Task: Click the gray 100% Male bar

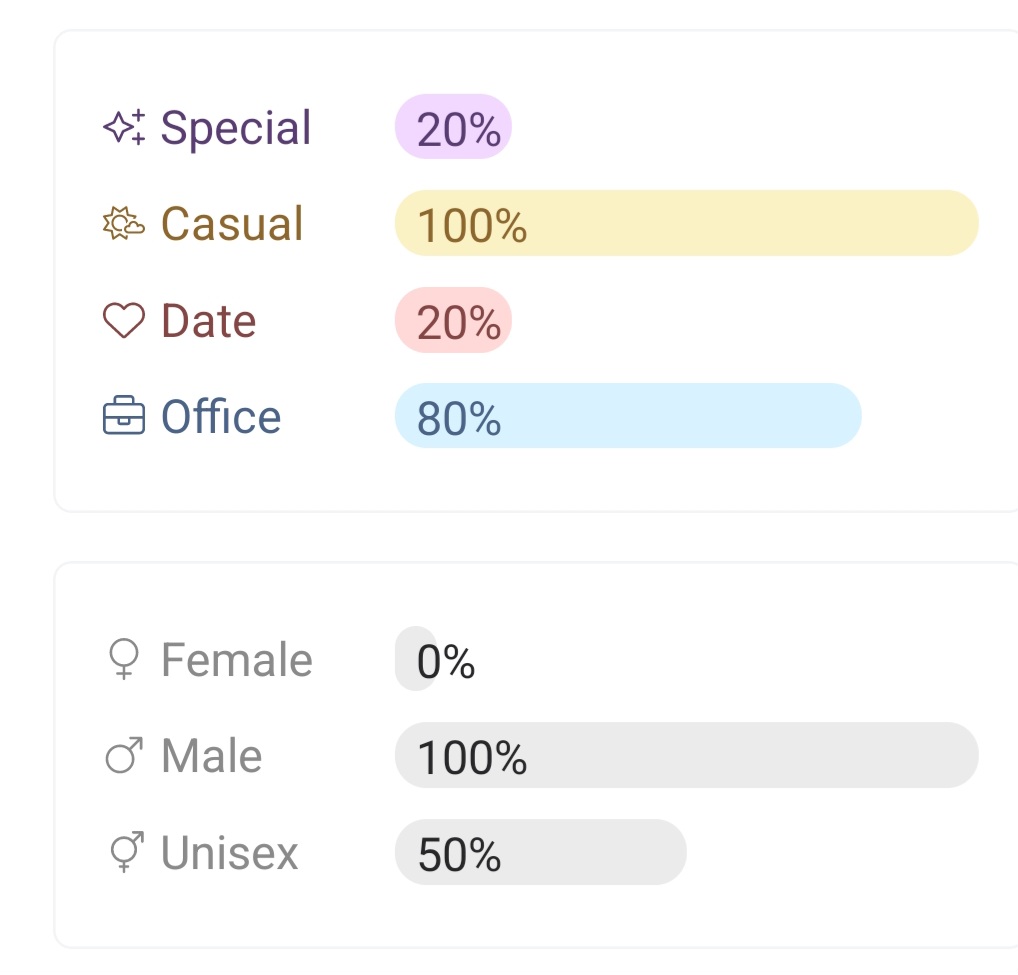Action: pos(686,755)
